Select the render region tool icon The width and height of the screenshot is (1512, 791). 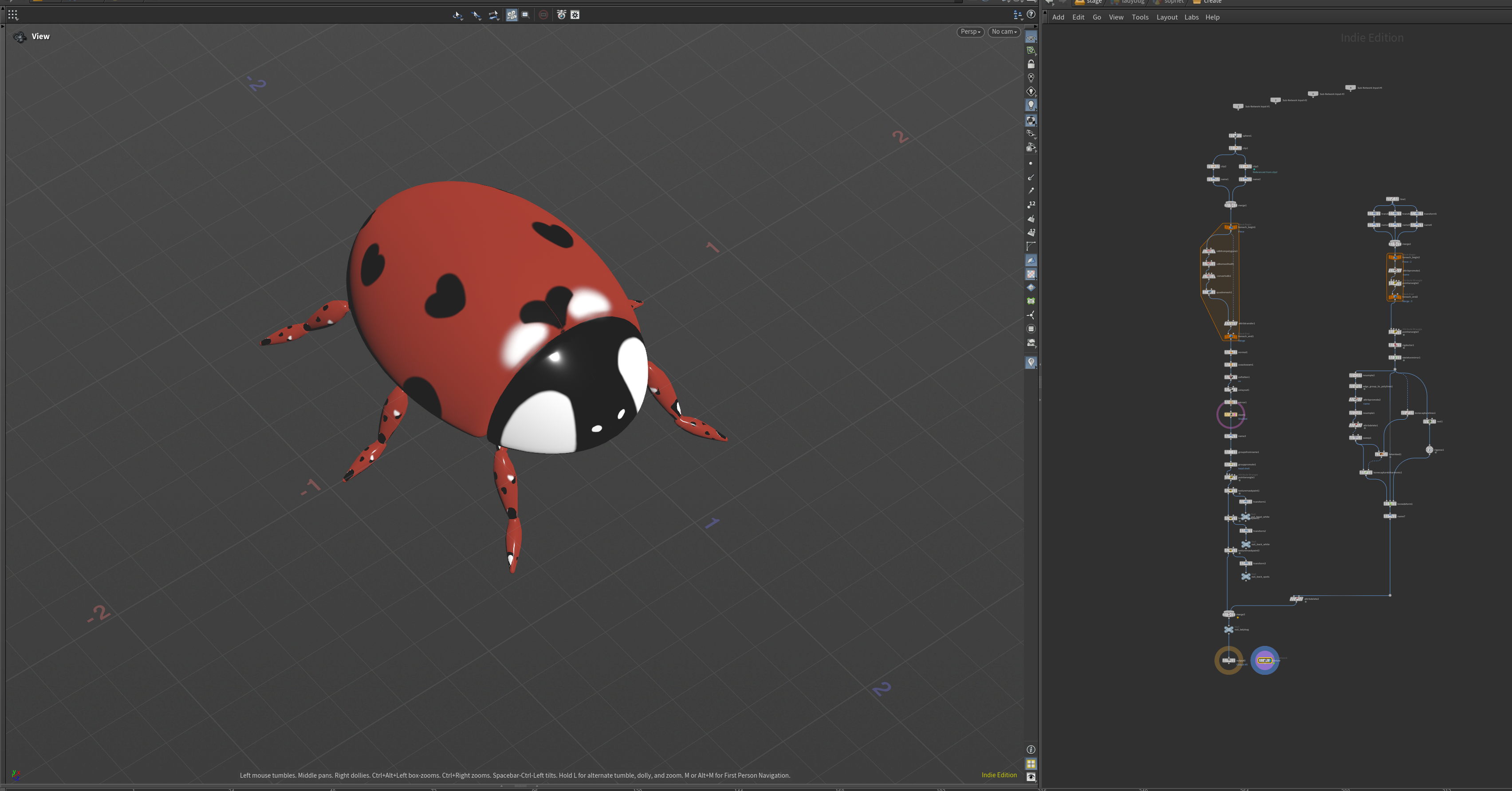(525, 15)
